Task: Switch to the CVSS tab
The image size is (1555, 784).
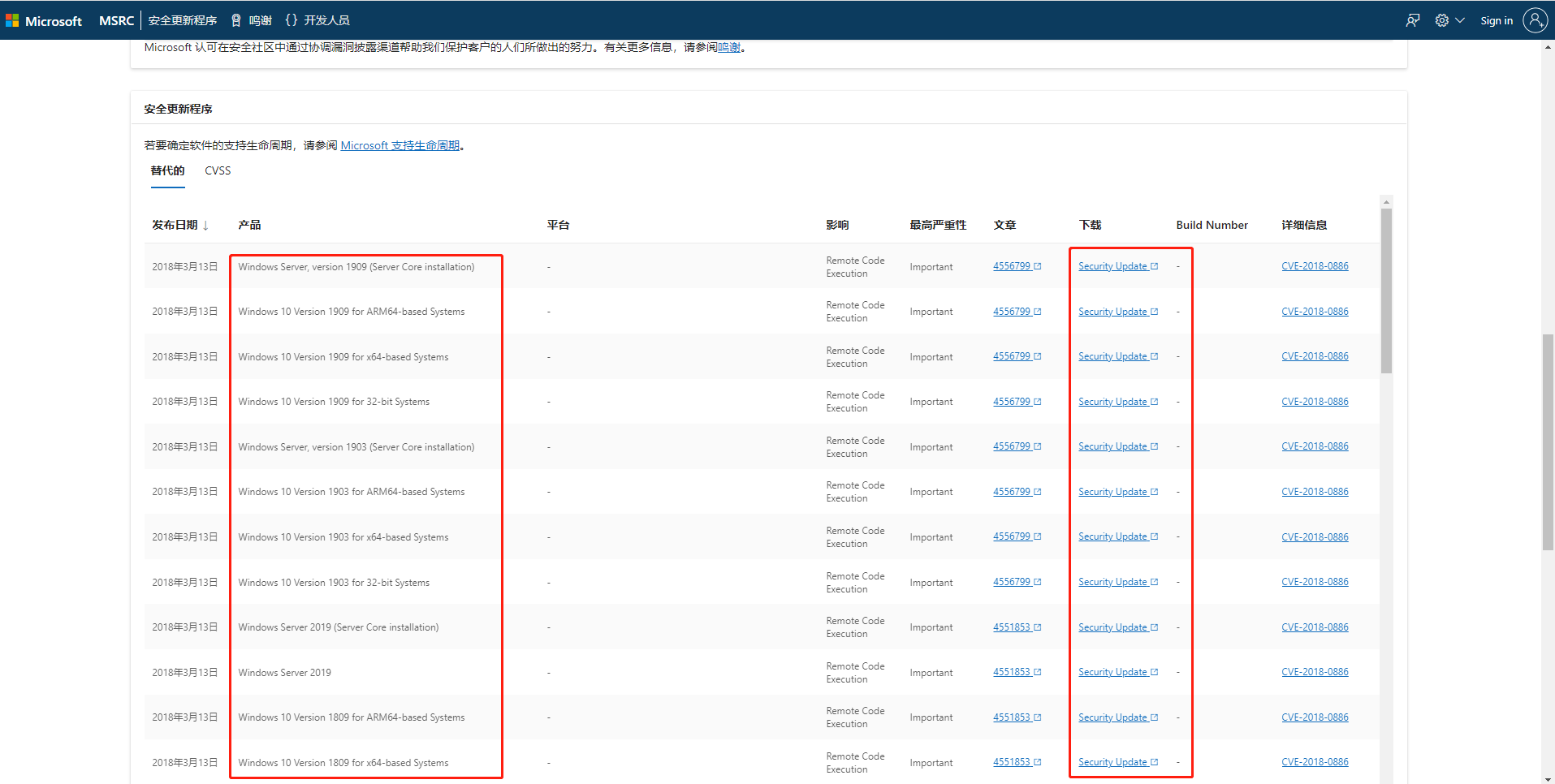Action: 218,171
